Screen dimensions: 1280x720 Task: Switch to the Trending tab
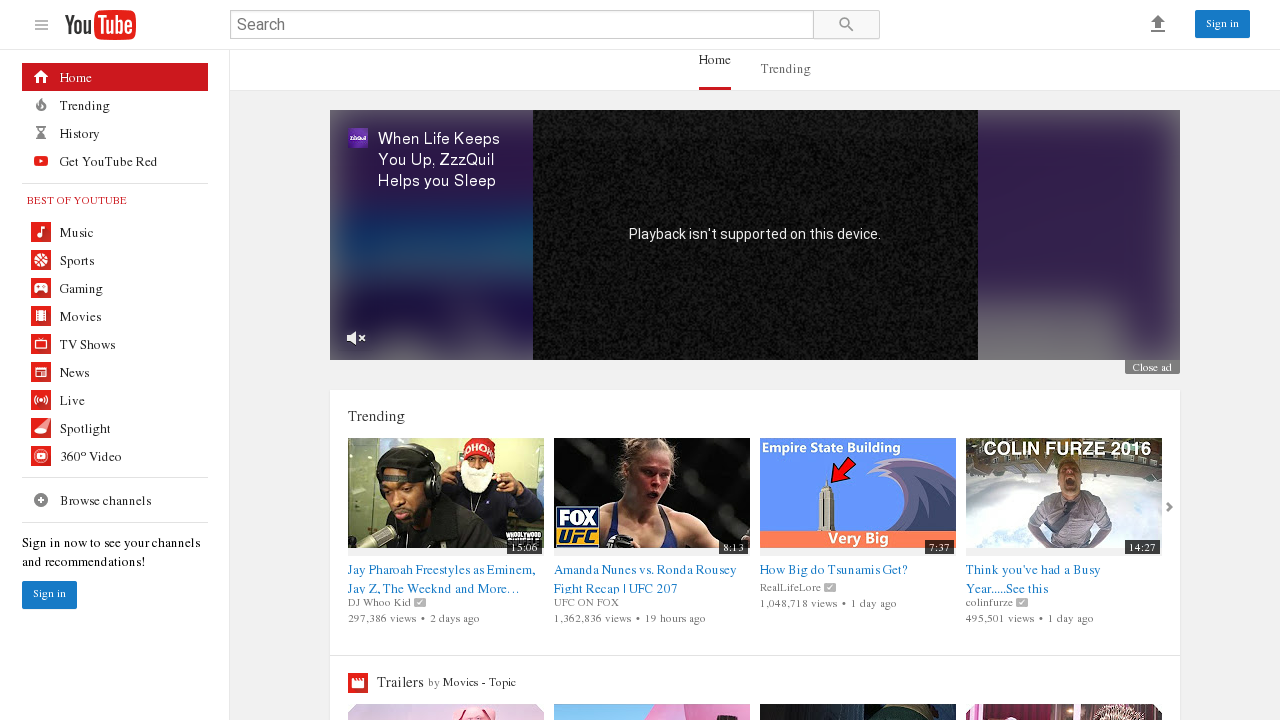785,69
